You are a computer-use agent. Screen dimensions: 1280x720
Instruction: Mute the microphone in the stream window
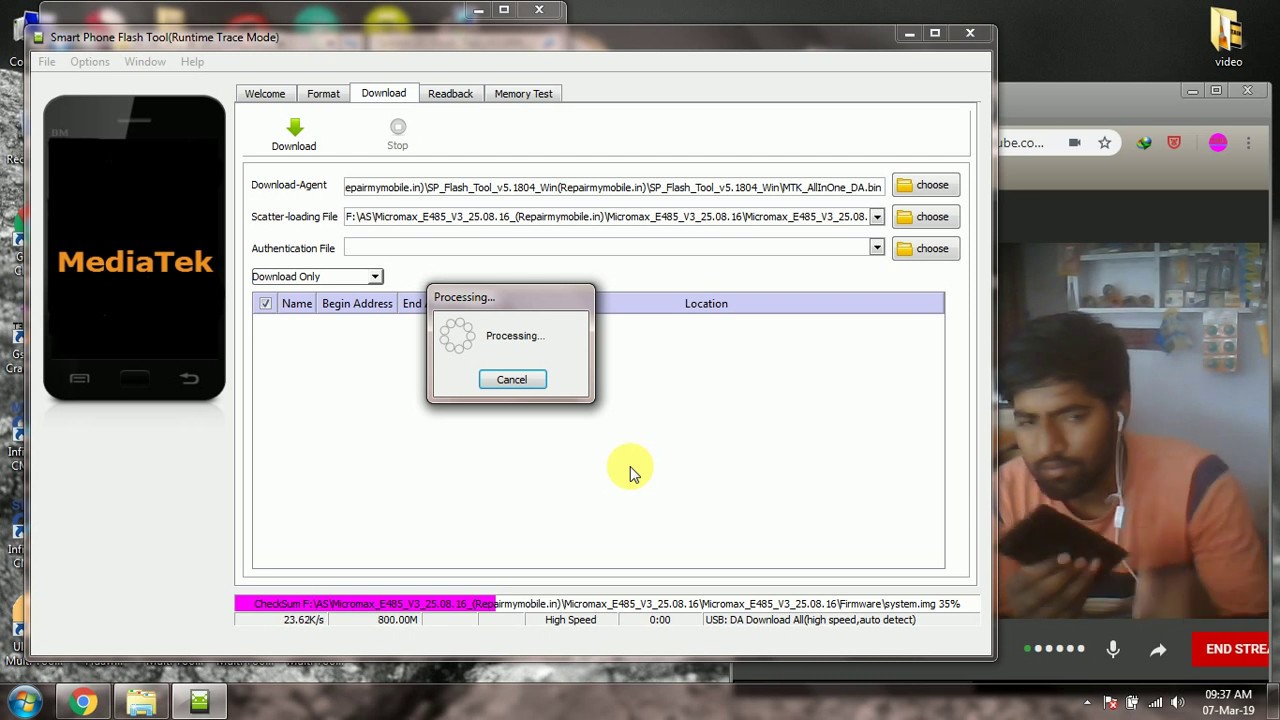(x=1113, y=650)
